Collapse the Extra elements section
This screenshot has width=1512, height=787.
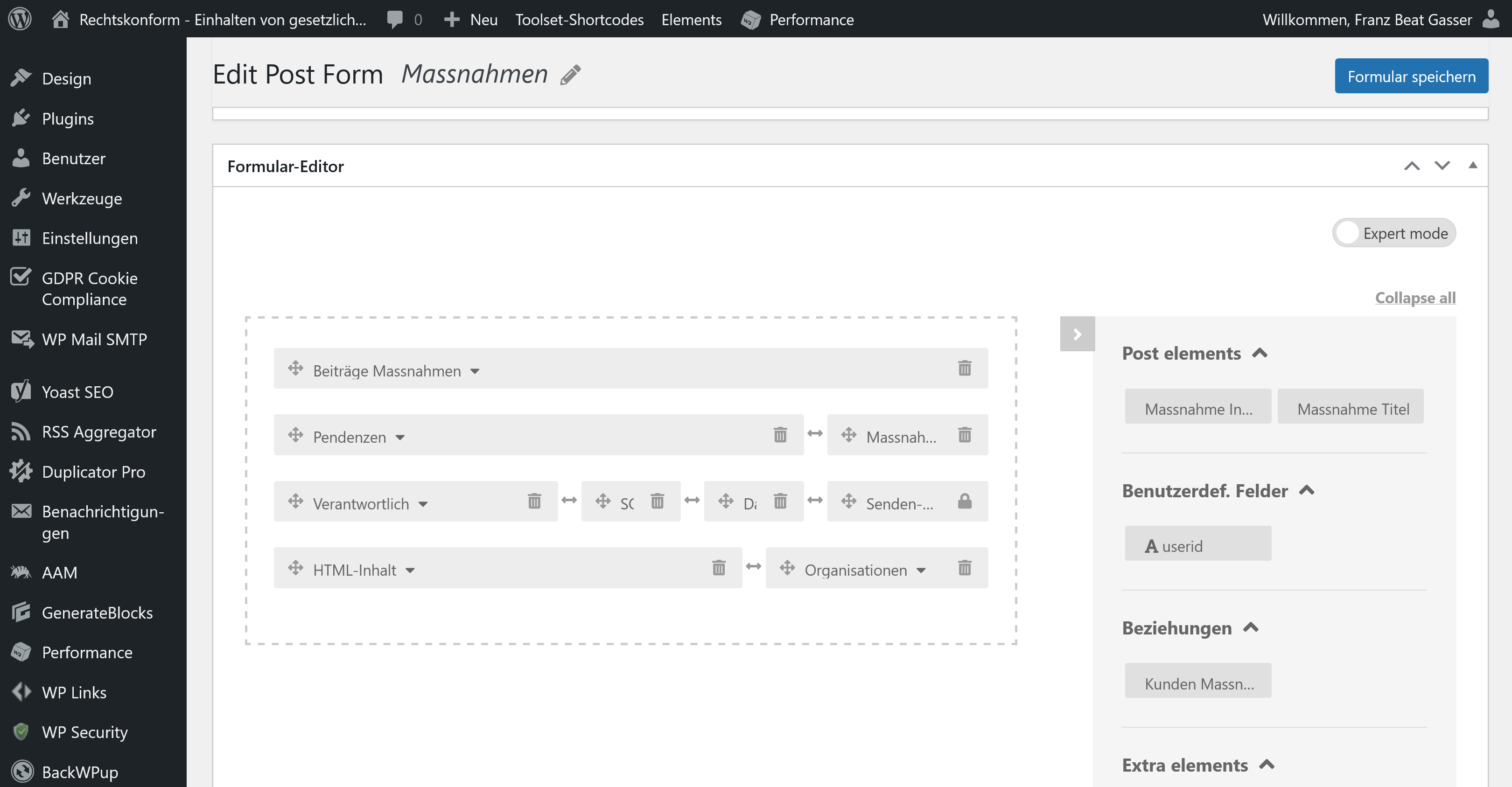(x=1267, y=765)
